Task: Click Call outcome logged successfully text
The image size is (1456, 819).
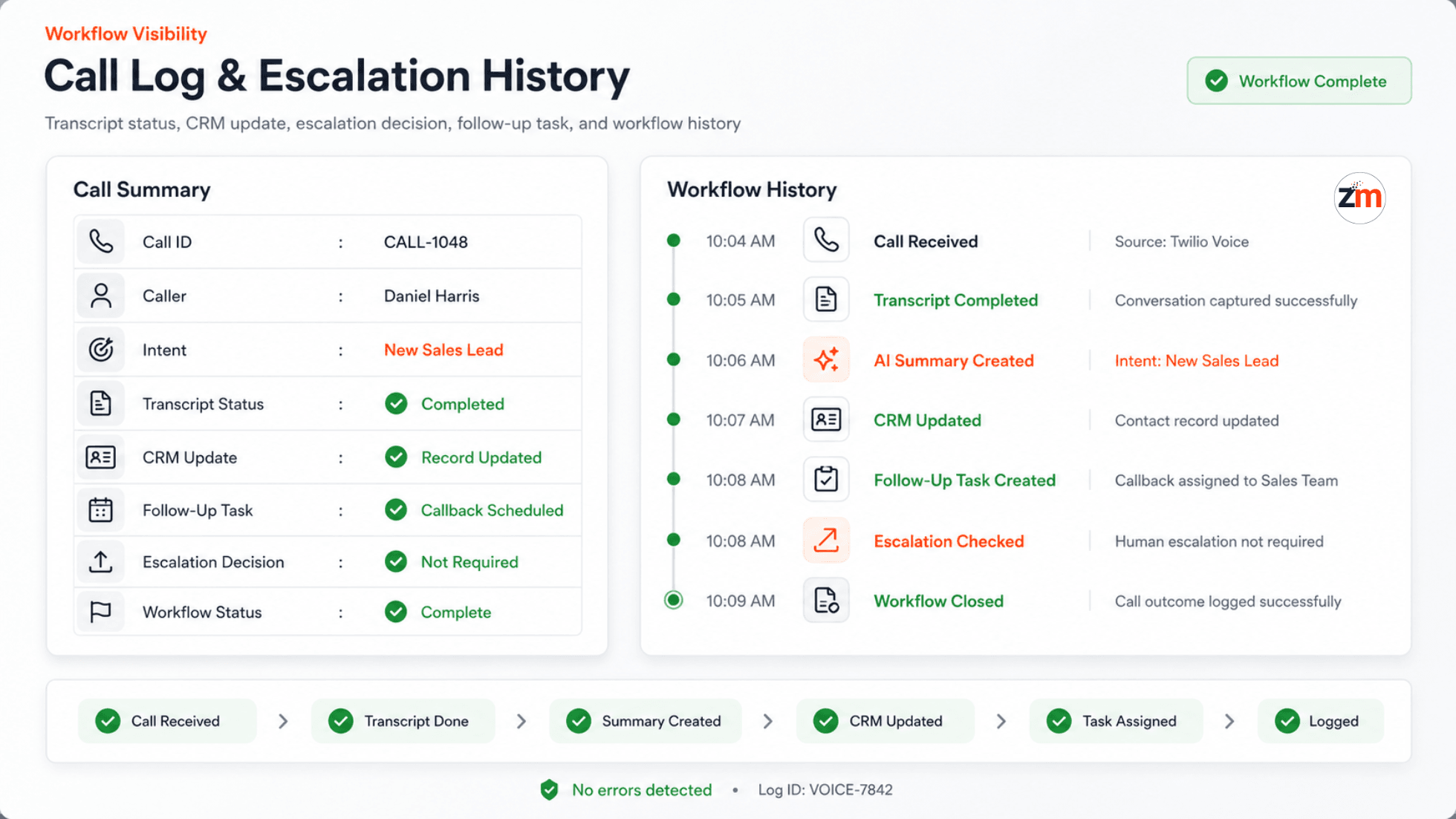Action: coord(1227,601)
